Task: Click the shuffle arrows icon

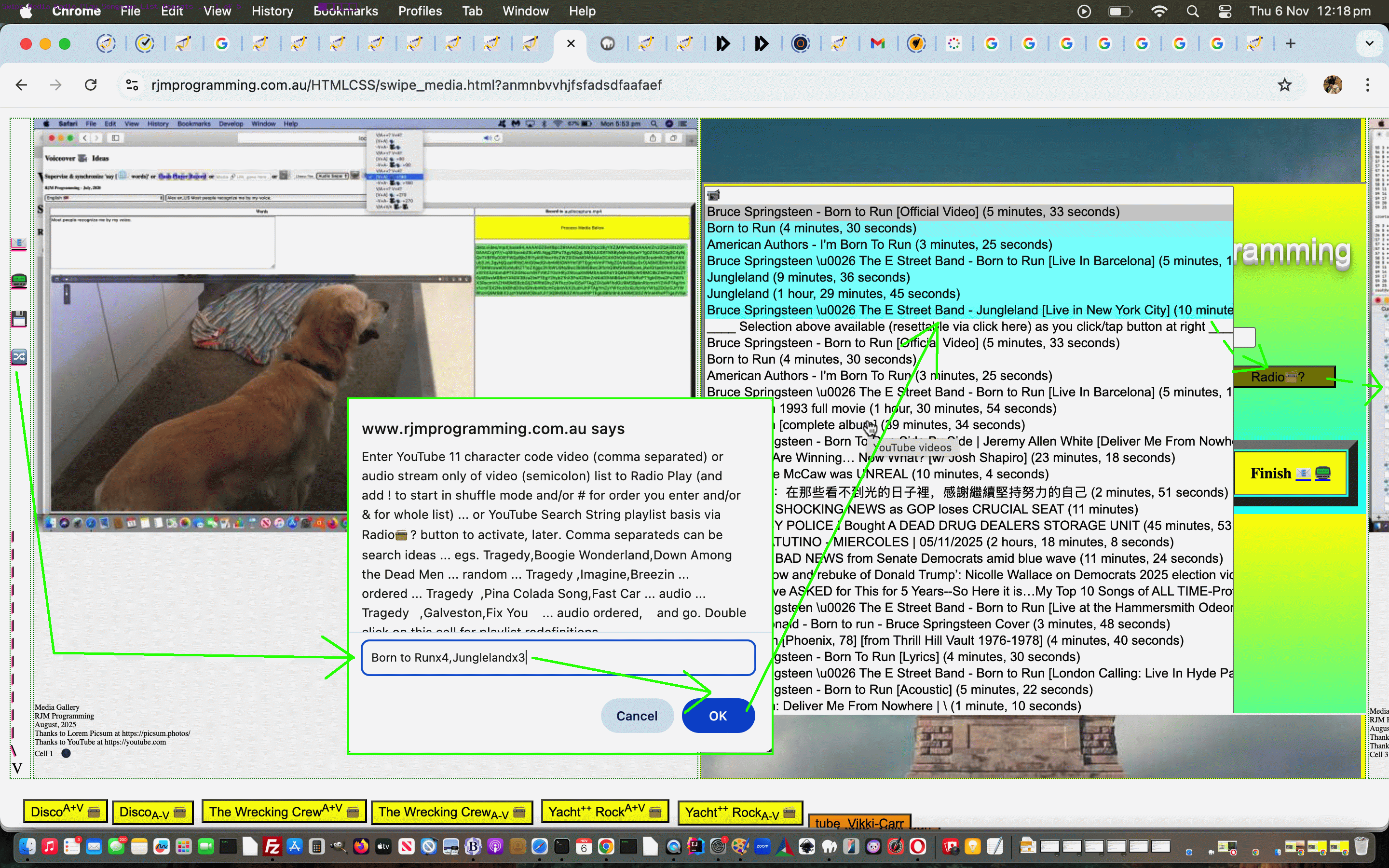Action: [18, 356]
